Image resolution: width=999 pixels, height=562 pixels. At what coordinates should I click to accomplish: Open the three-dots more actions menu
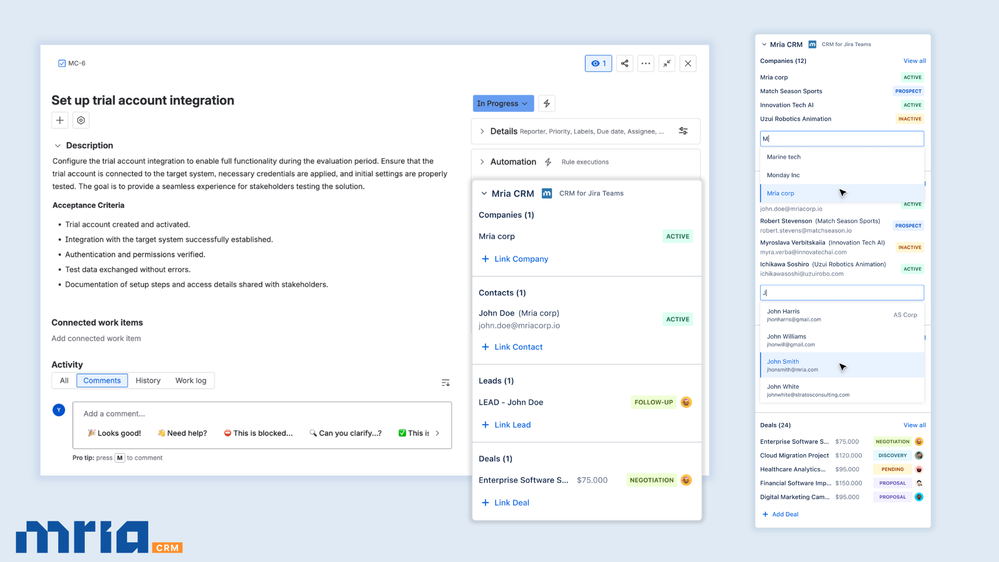pyautogui.click(x=646, y=63)
